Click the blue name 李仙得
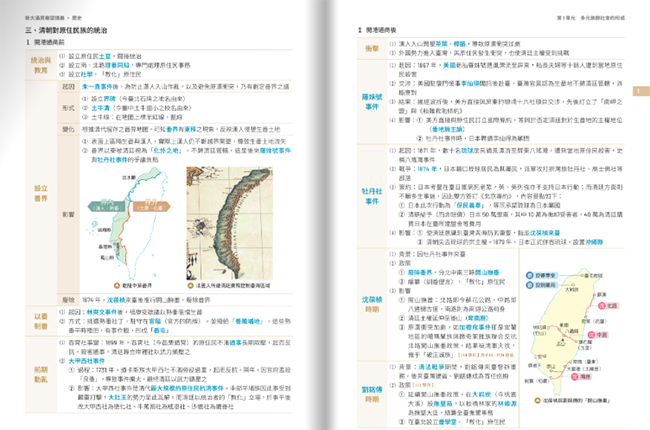 pos(471,83)
